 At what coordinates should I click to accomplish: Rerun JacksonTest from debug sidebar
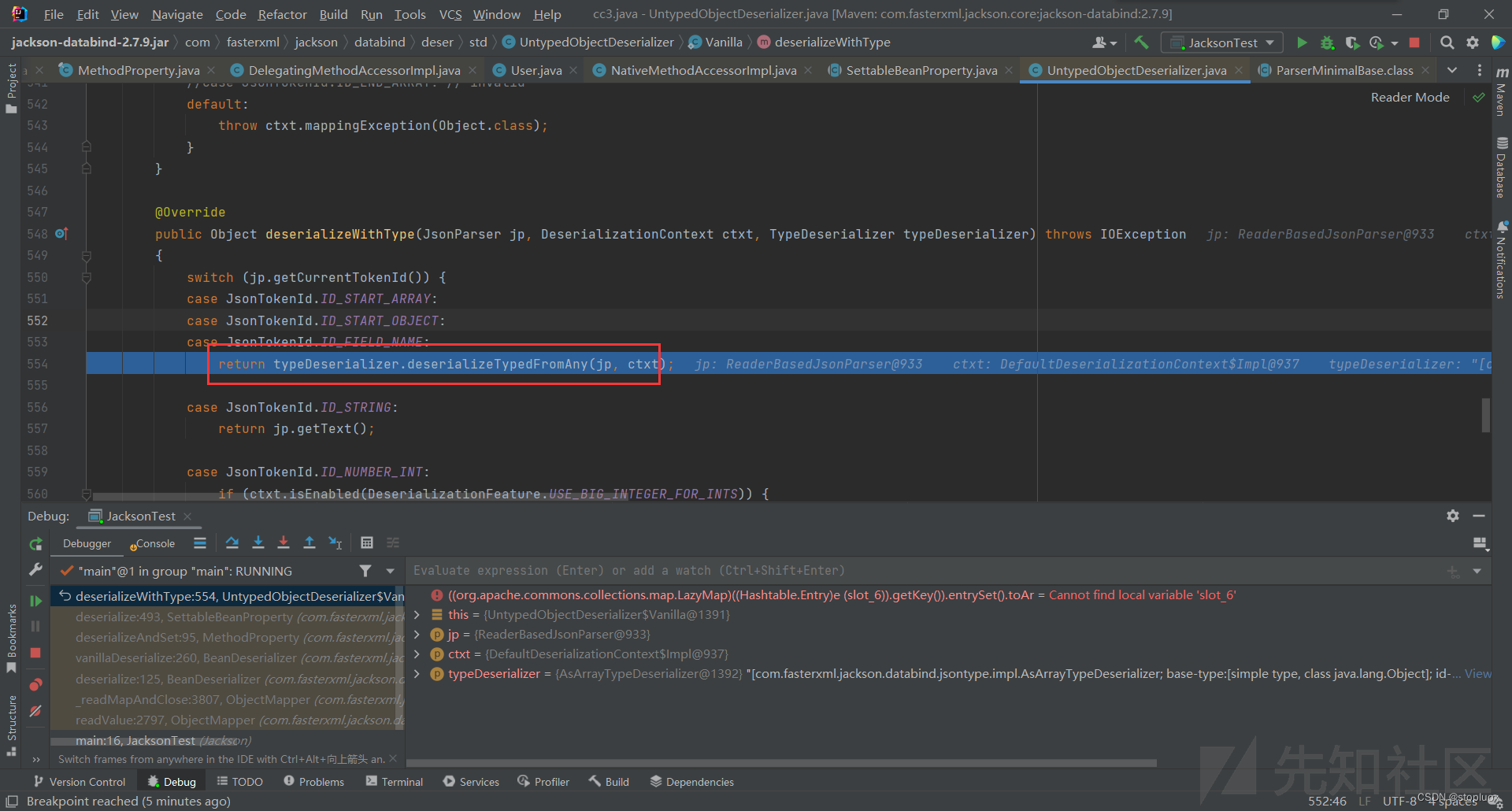pyautogui.click(x=35, y=543)
